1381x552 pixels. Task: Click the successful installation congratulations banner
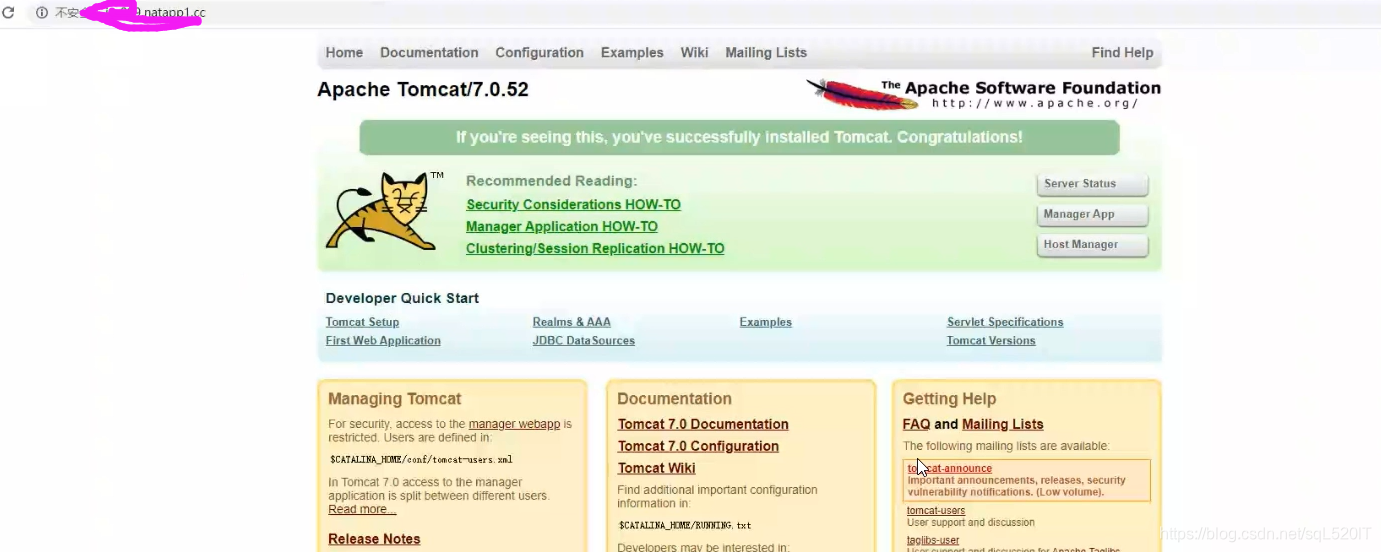tap(739, 138)
